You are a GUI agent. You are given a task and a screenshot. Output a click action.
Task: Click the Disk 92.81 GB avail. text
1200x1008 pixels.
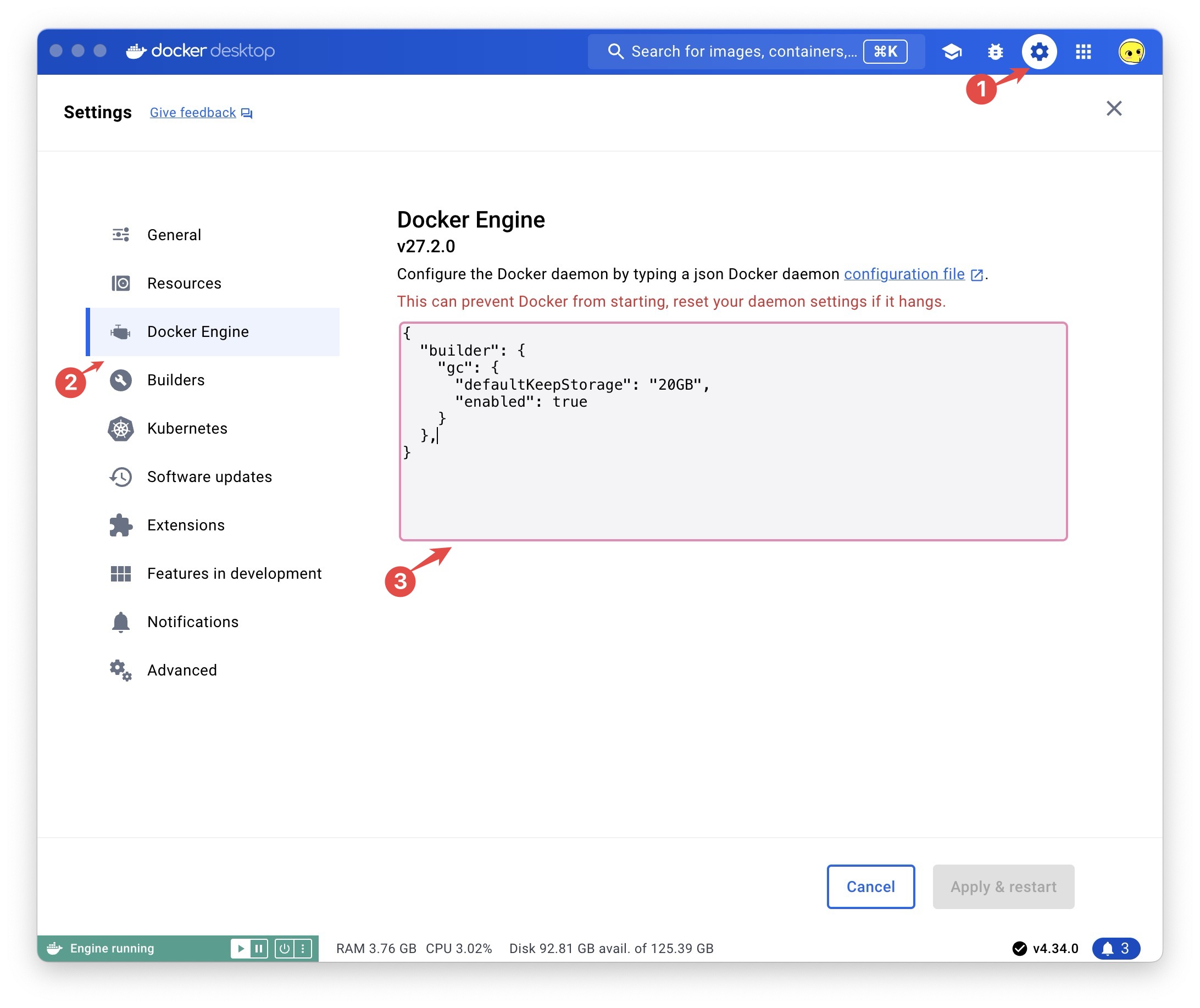(611, 949)
